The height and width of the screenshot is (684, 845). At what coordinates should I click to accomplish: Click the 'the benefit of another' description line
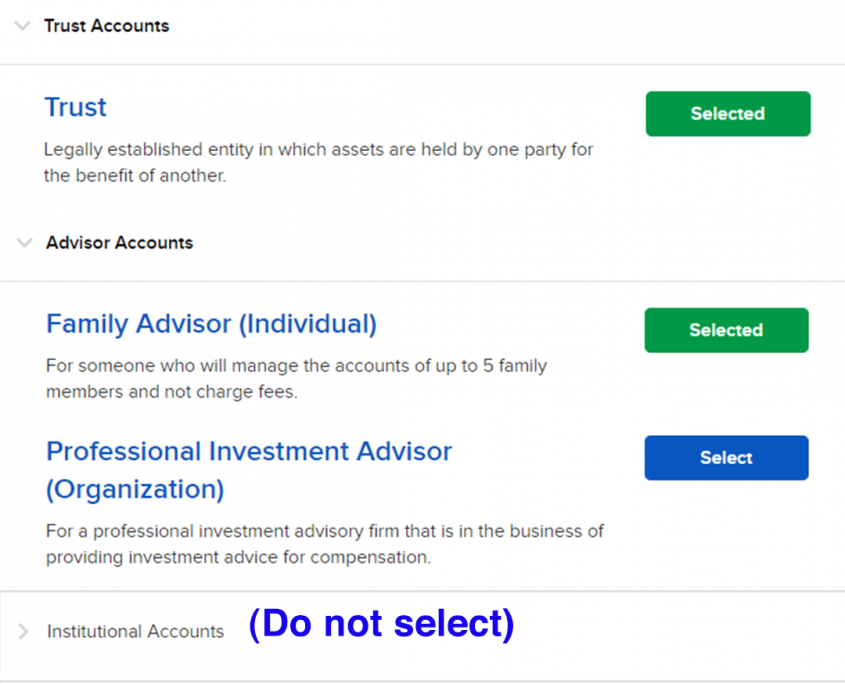[135, 176]
